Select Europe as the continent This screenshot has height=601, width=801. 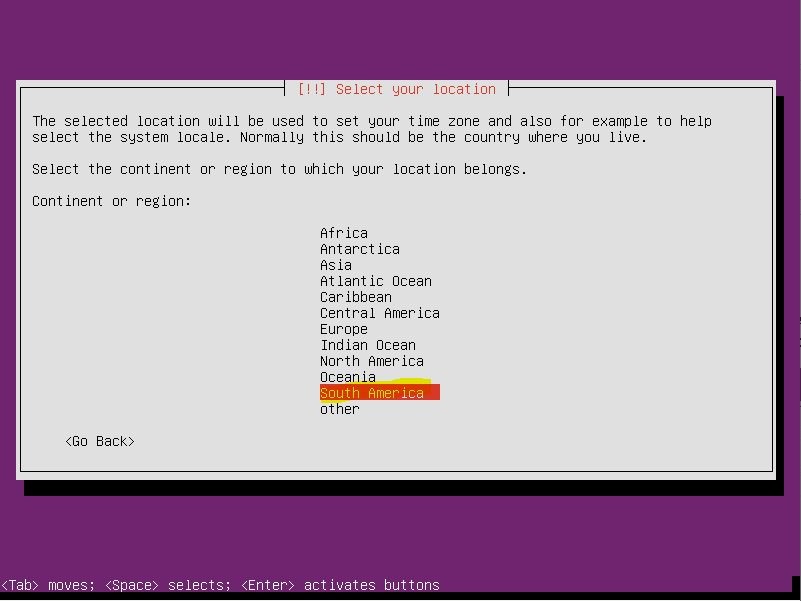pyautogui.click(x=343, y=329)
